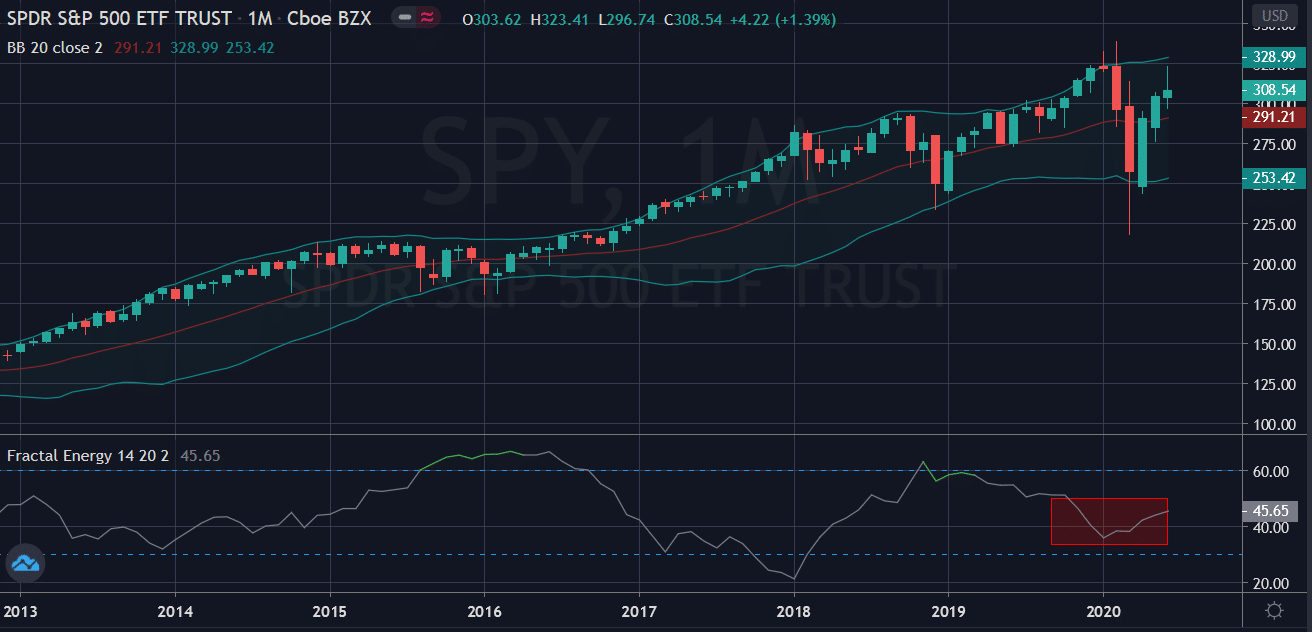The height and width of the screenshot is (632, 1312).
Task: Click the 2013 label on the time axis
Action: coord(20,610)
